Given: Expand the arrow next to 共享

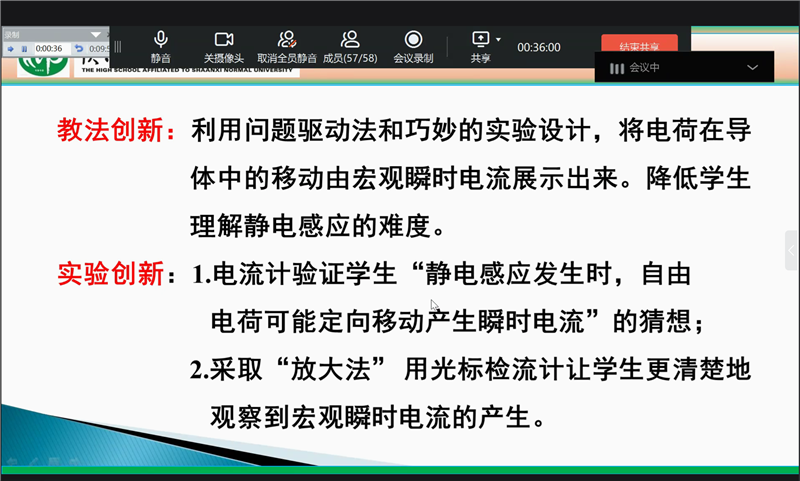Looking at the screenshot, I should tap(498, 41).
